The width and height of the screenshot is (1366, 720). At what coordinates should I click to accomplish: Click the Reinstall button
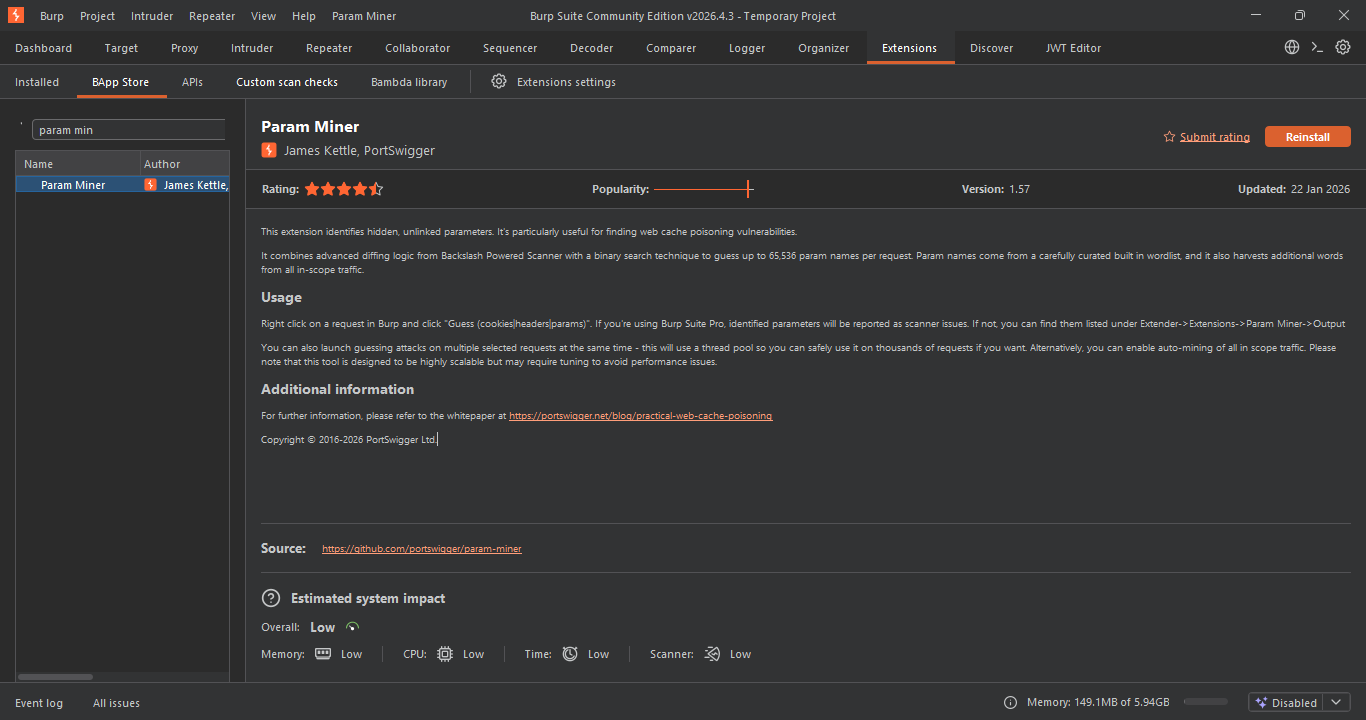[x=1308, y=137]
